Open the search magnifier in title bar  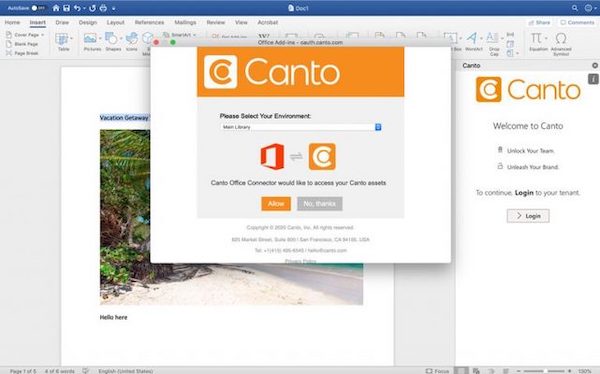pyautogui.click(x=575, y=8)
